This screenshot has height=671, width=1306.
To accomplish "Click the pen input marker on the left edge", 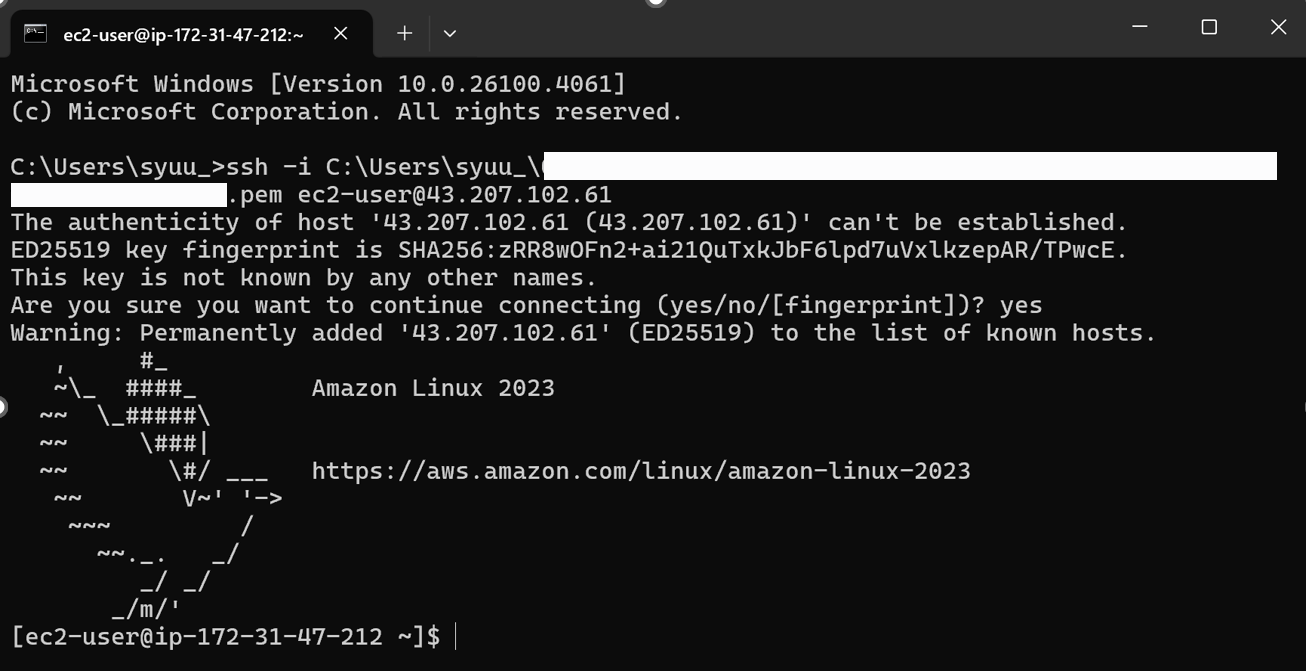I will [x=4, y=406].
